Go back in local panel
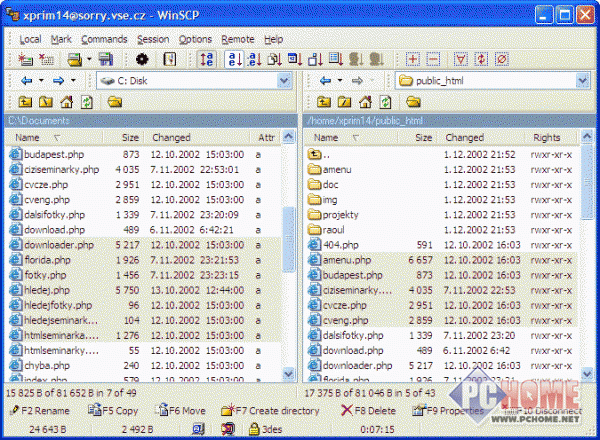The height and width of the screenshot is (440, 600). pyautogui.click(x=26, y=81)
